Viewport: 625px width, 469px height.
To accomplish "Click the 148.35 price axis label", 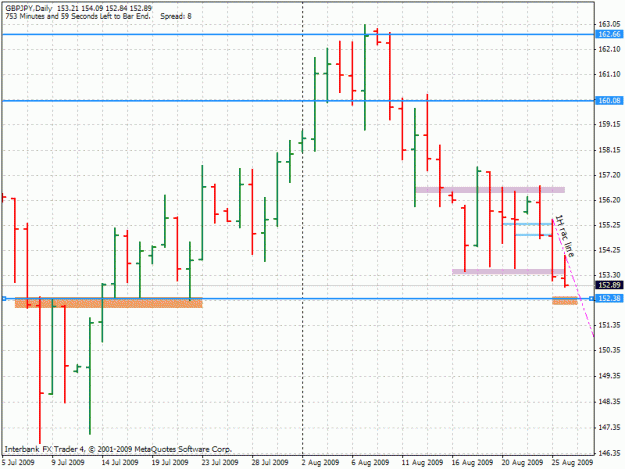I will (609, 402).
